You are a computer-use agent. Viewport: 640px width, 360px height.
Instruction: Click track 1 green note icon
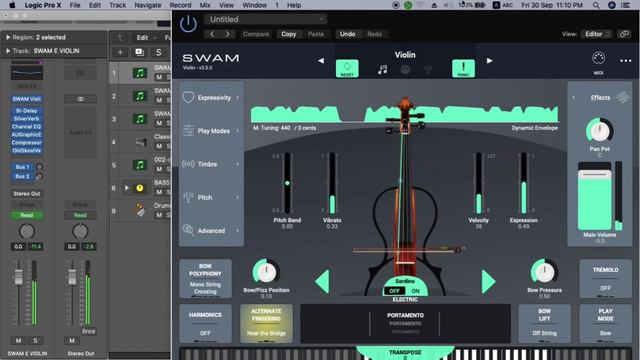pos(140,73)
